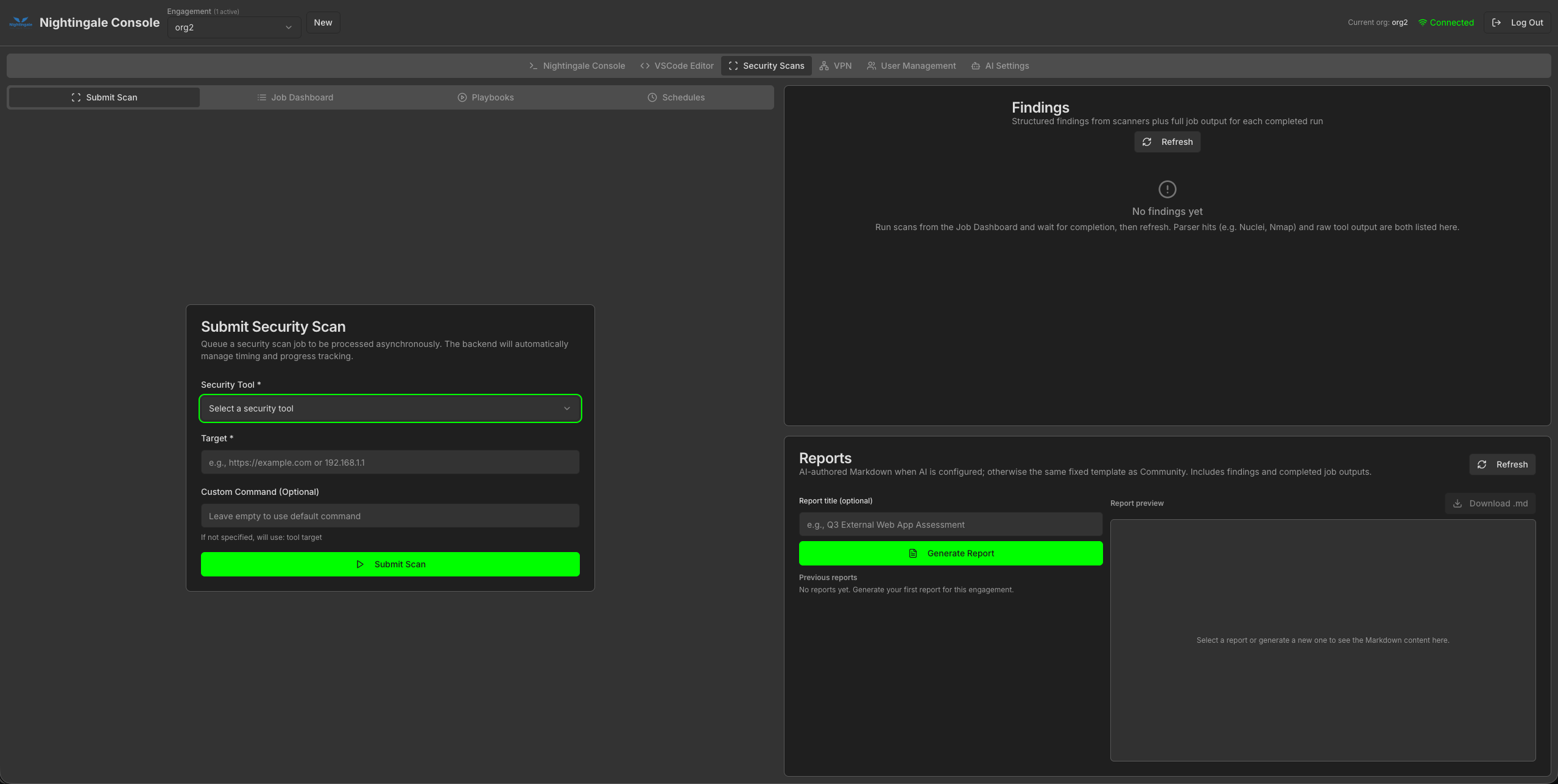Click the scan frame icon on Submit Scan sub-tab
The width and height of the screenshot is (1558, 784).
click(x=76, y=97)
